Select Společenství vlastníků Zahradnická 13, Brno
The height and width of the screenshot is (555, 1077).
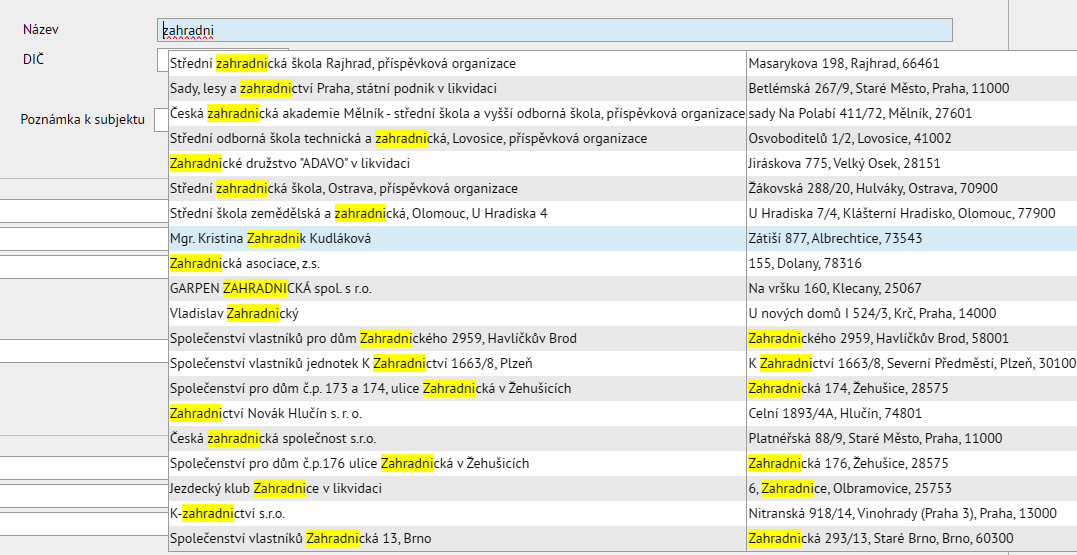(x=300, y=539)
